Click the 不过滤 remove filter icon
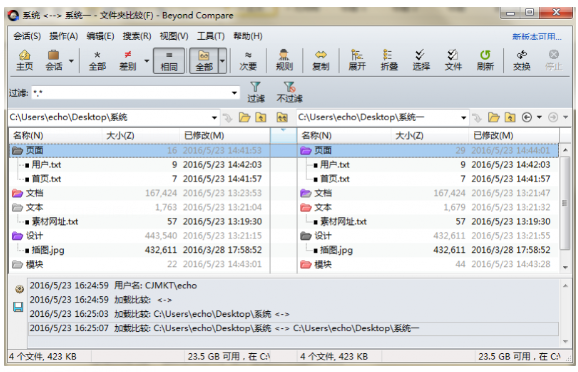Screen dimensions: 578x372 point(289,92)
